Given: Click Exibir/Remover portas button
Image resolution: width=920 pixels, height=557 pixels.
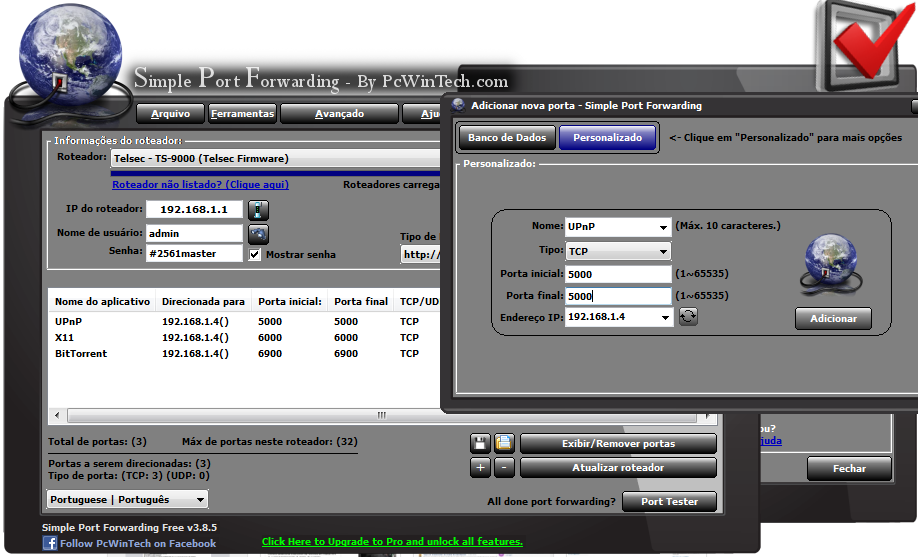Looking at the screenshot, I should (618, 444).
